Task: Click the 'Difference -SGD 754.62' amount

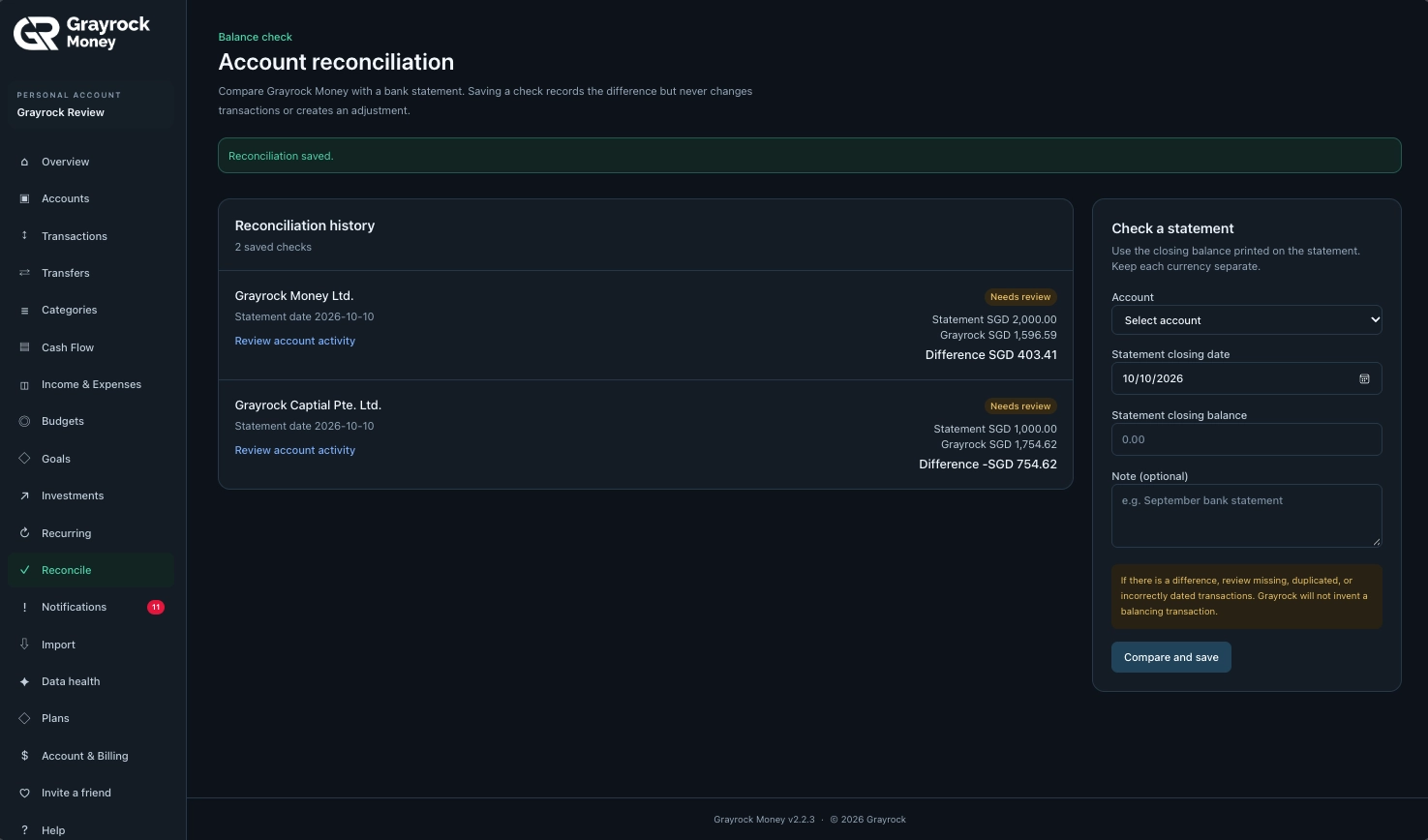Action: tap(987, 465)
